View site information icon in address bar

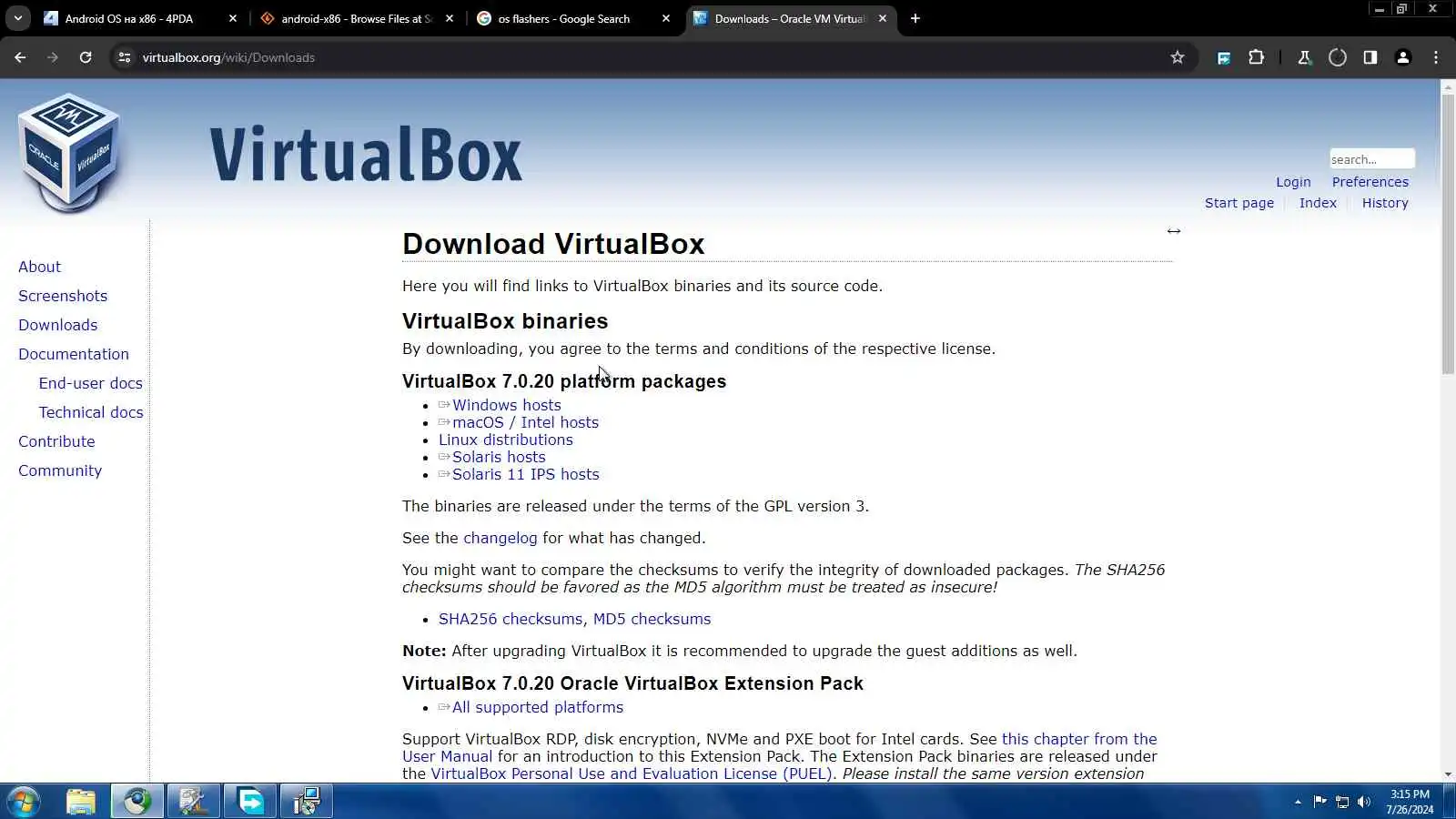tap(125, 57)
